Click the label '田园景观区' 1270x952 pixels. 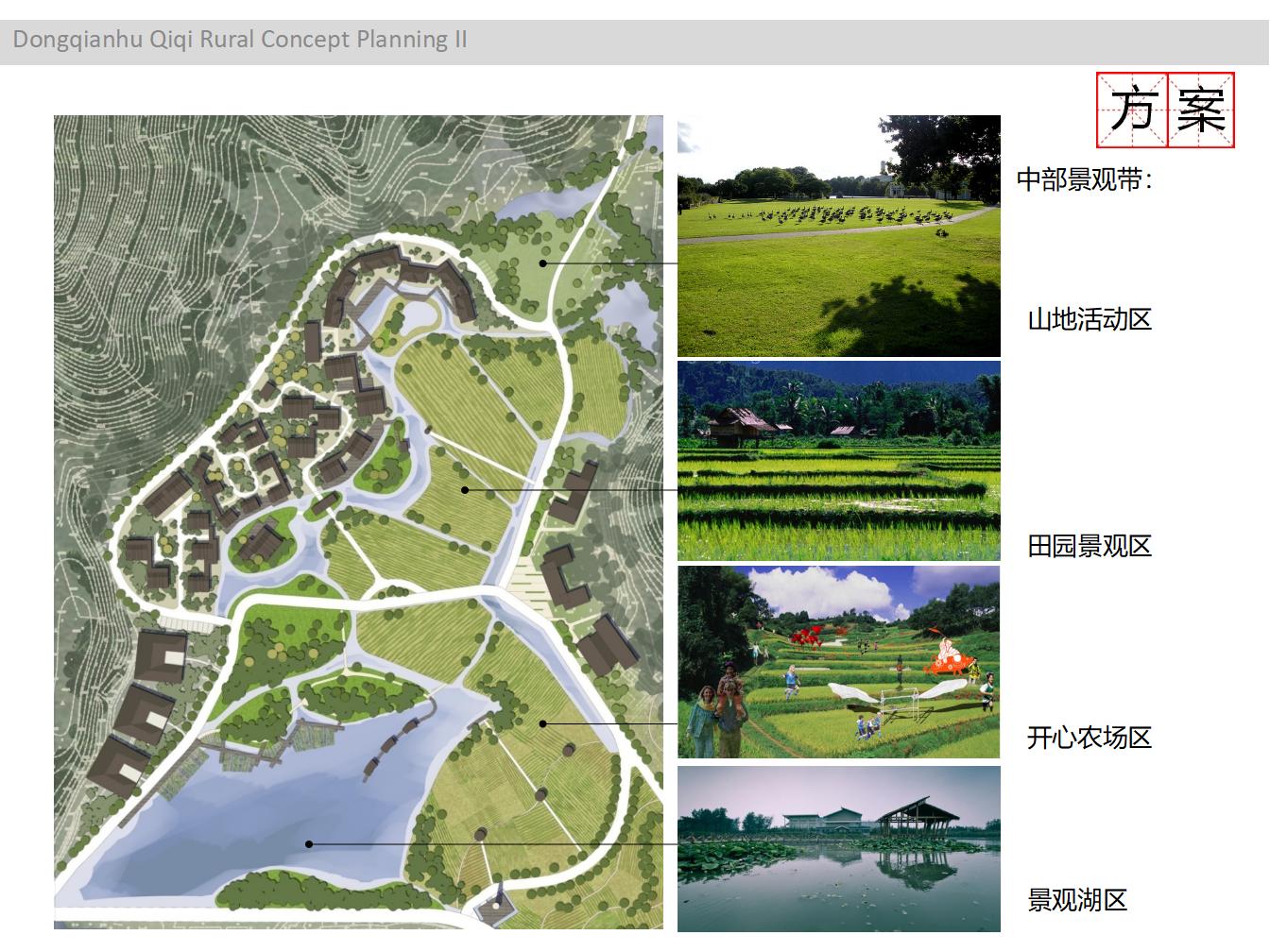(x=1090, y=546)
